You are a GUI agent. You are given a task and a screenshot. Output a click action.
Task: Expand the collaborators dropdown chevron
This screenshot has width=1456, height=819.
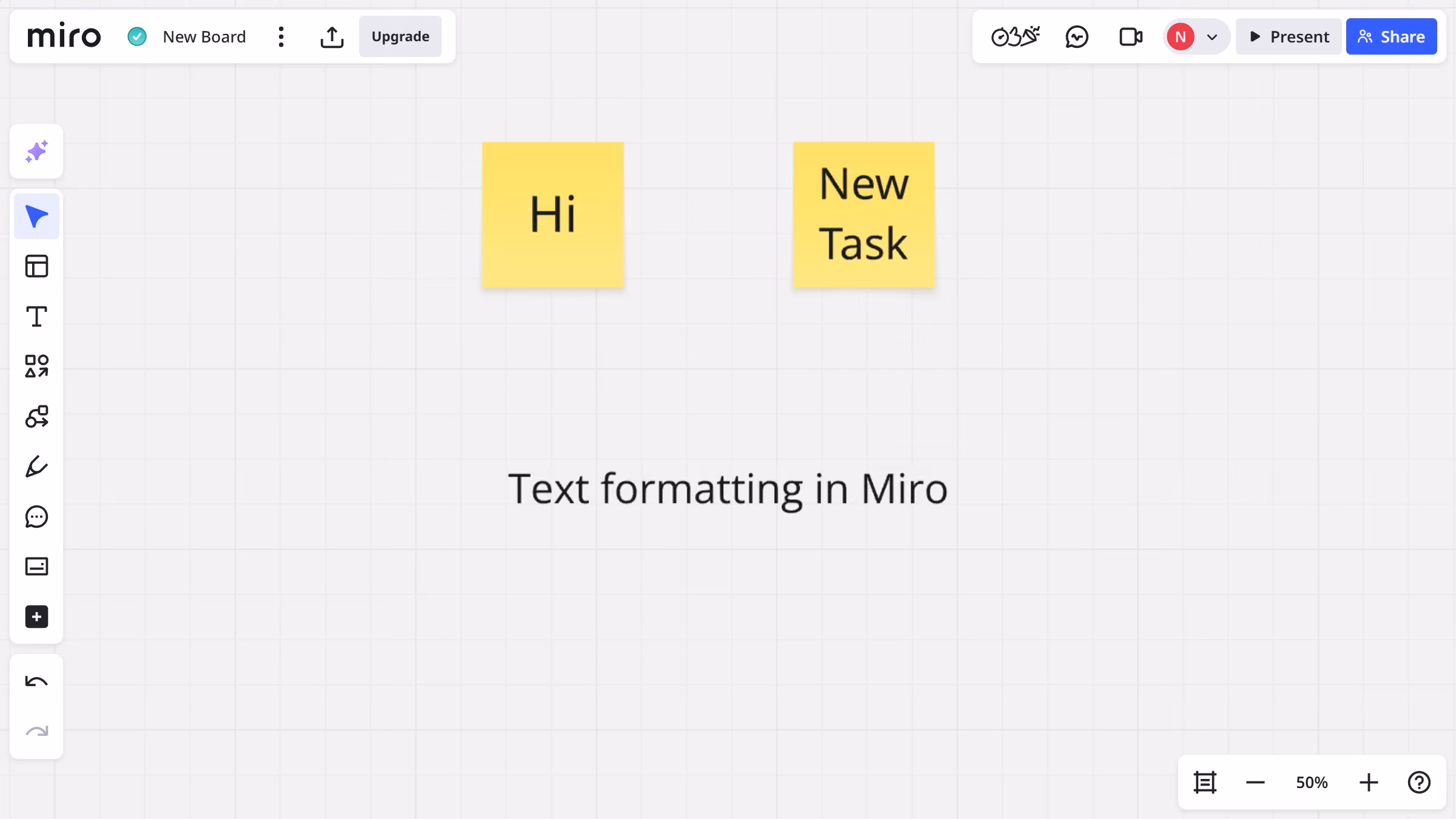click(x=1212, y=37)
